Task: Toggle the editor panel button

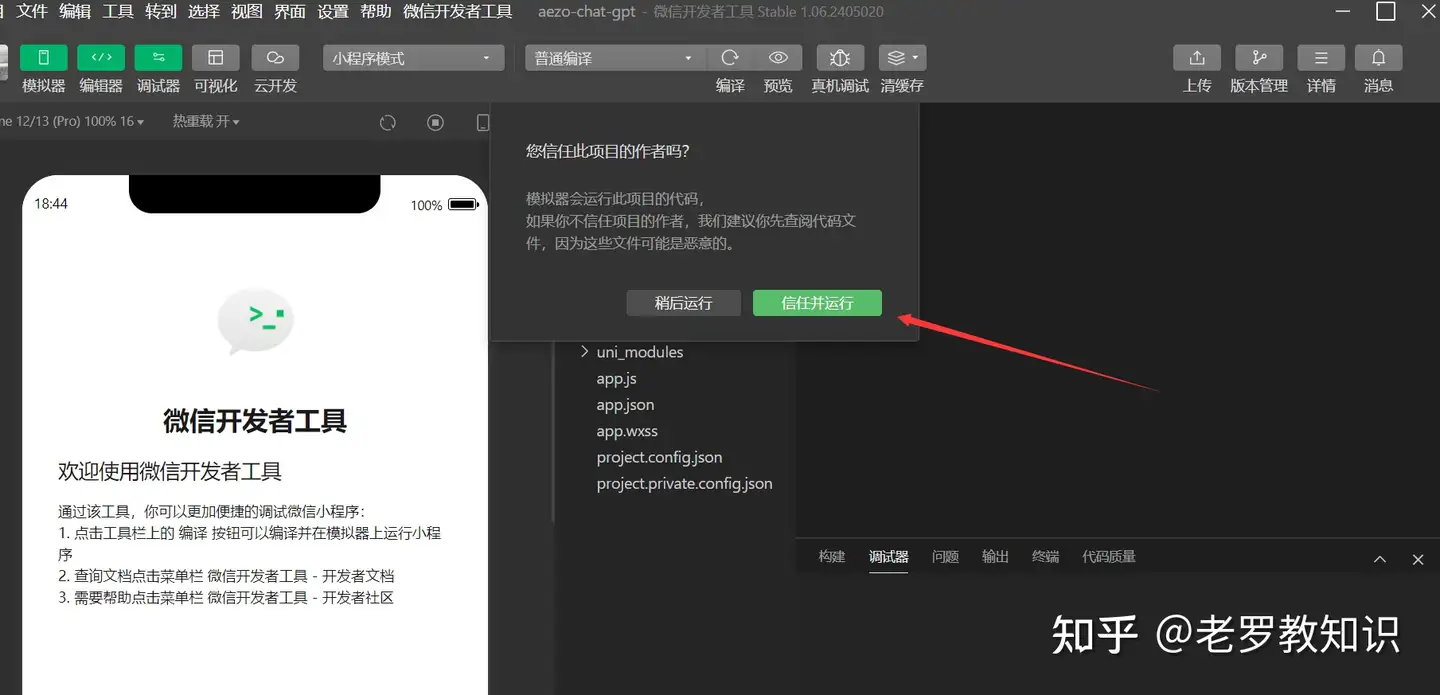Action: click(x=101, y=58)
